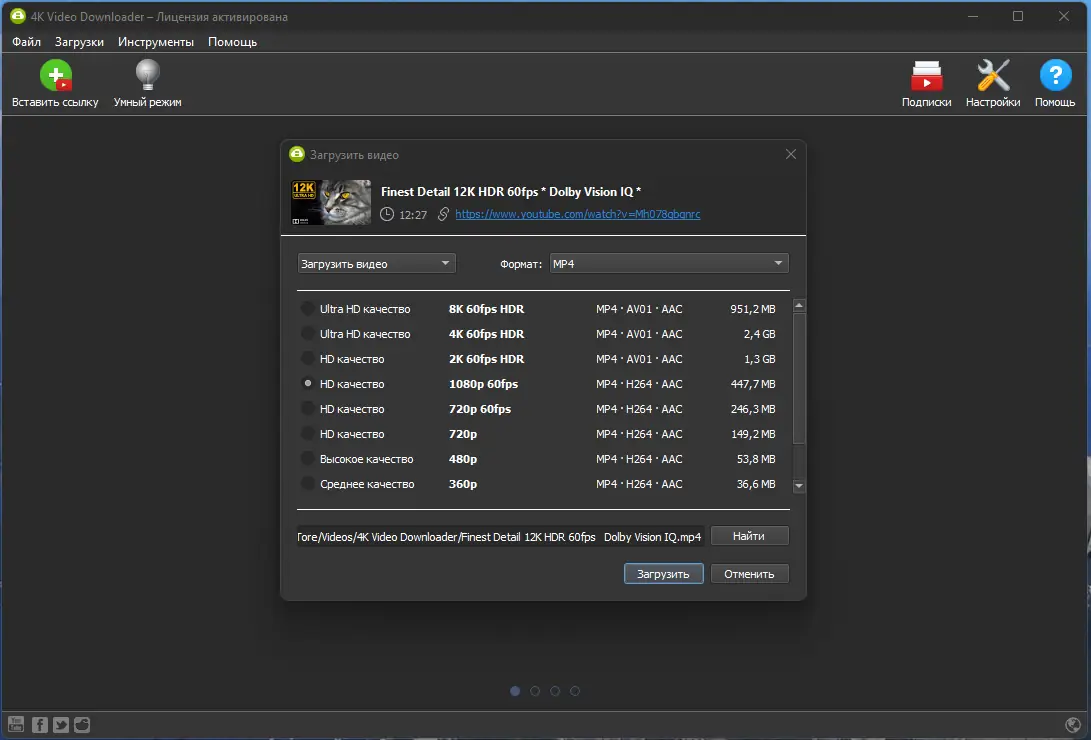Go to the fourth page indicator dot
Image resolution: width=1091 pixels, height=740 pixels.
click(x=575, y=691)
